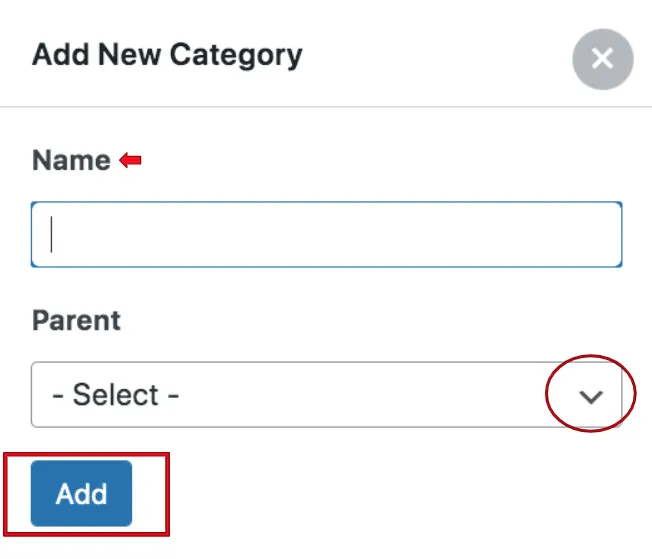Dismiss dialog with gray circle button
Screen dimensions: 652x559
pos(603,59)
